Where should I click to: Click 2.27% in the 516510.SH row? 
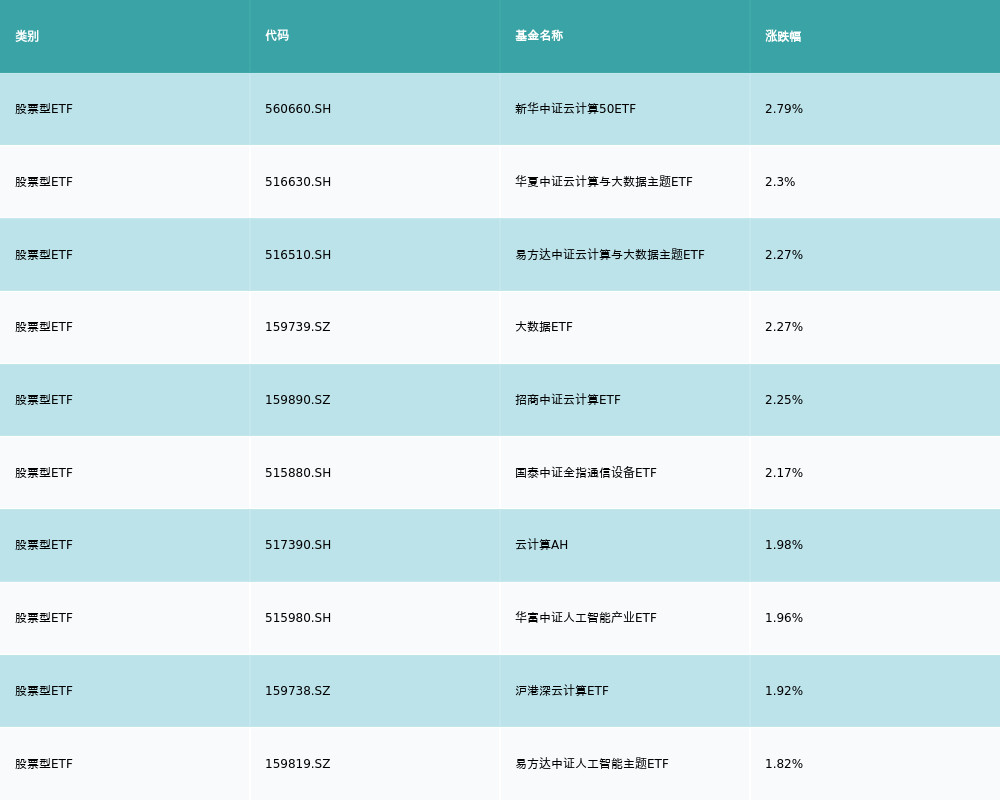[784, 255]
